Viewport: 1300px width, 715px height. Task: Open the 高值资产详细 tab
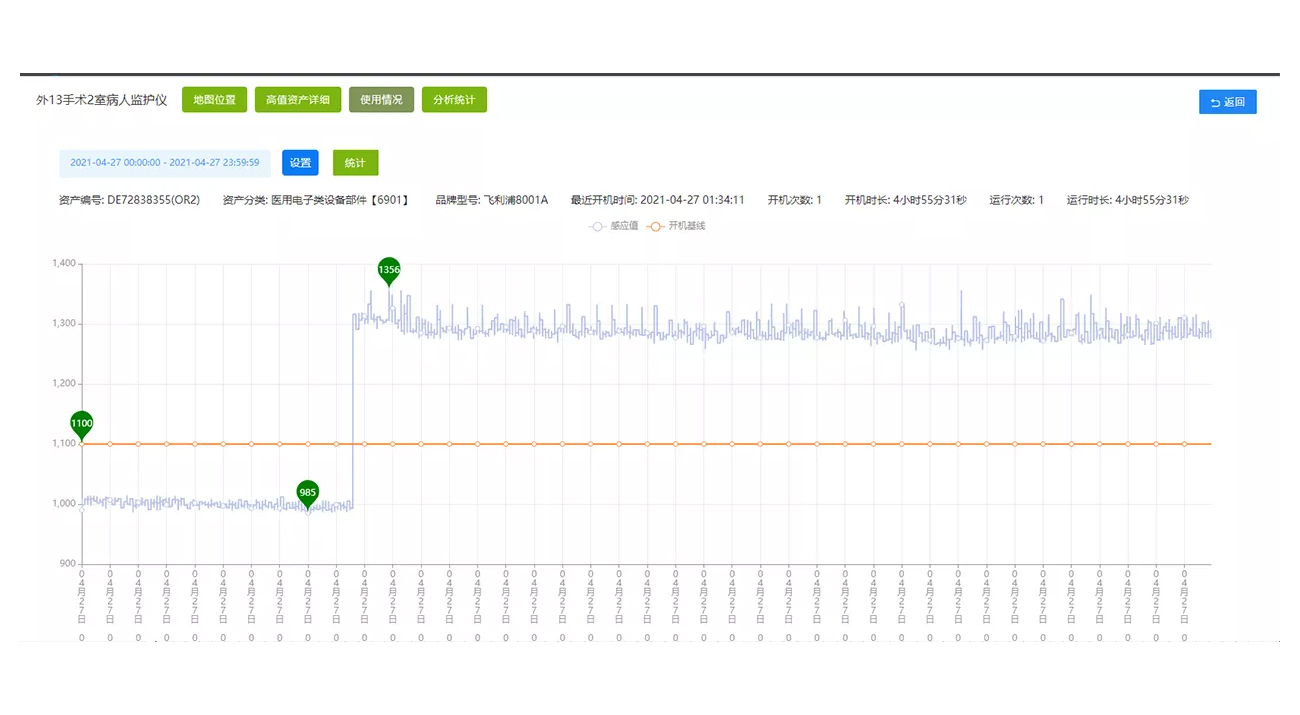click(298, 100)
